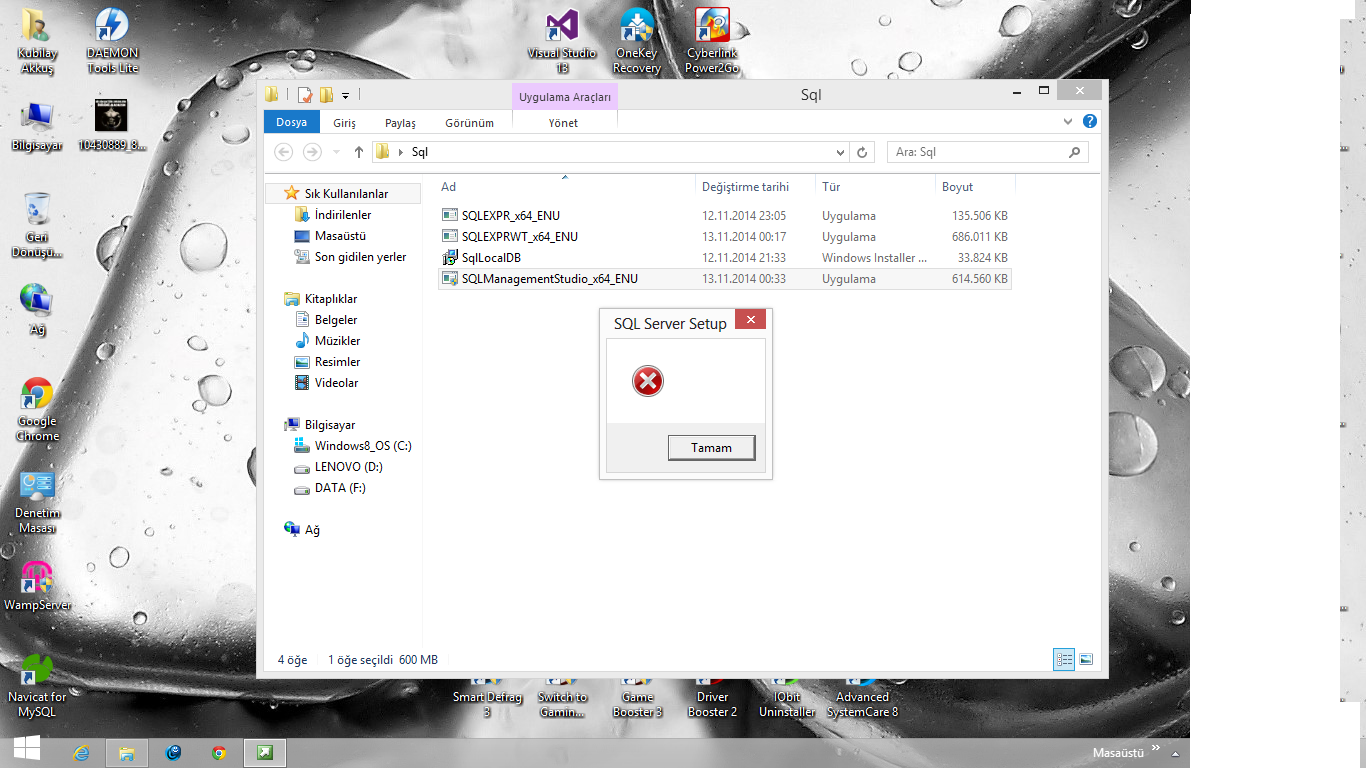Click the magnifier search icon
The image size is (1366, 768).
(1075, 152)
